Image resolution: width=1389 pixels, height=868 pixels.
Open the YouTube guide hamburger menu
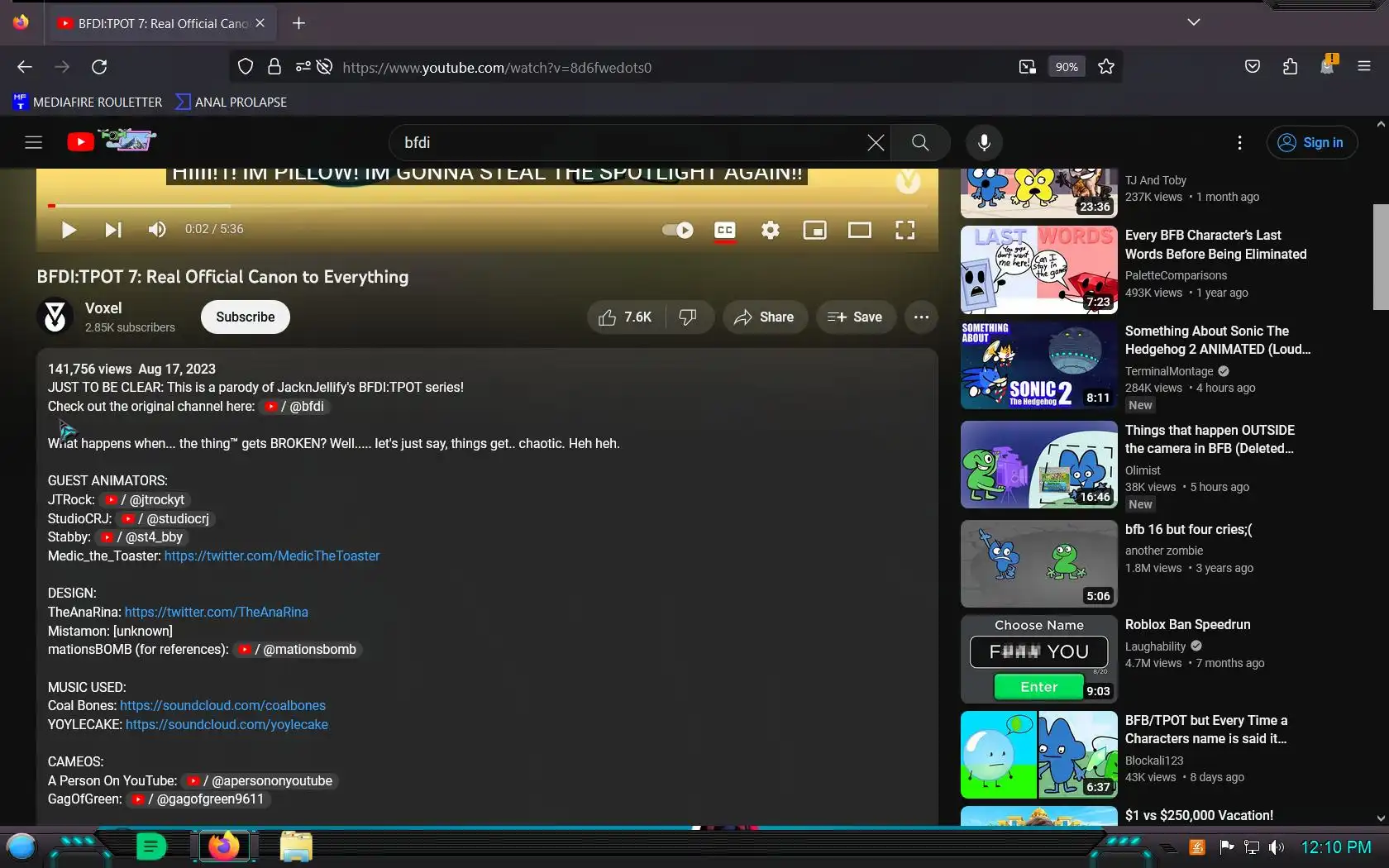click(33, 142)
